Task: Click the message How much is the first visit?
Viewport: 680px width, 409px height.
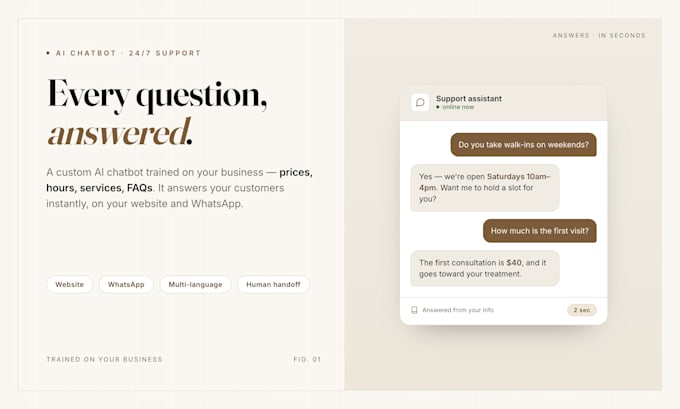Action: [x=539, y=231]
